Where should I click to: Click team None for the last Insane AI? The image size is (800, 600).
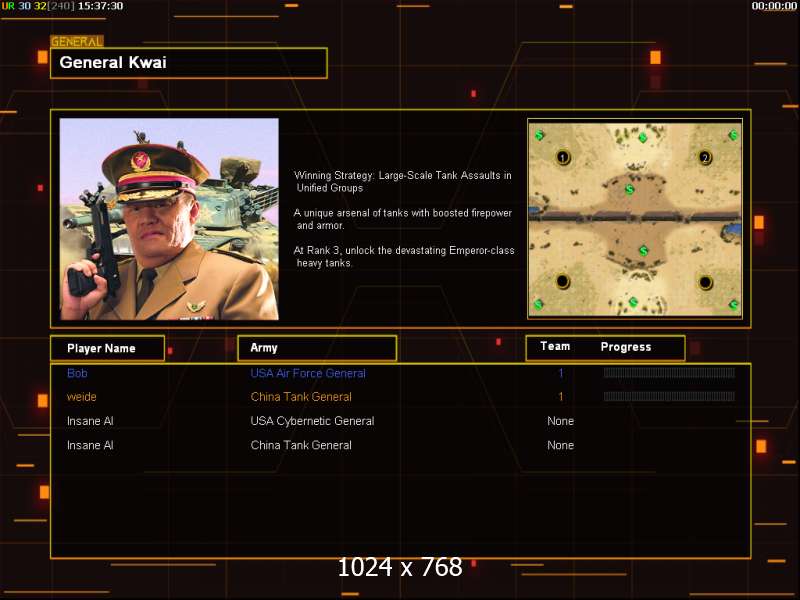[560, 445]
